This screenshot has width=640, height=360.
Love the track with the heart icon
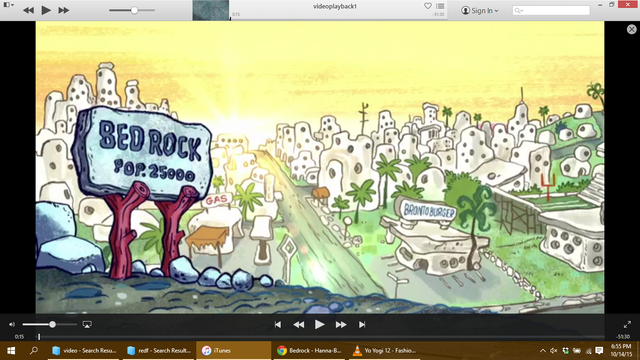point(428,6)
